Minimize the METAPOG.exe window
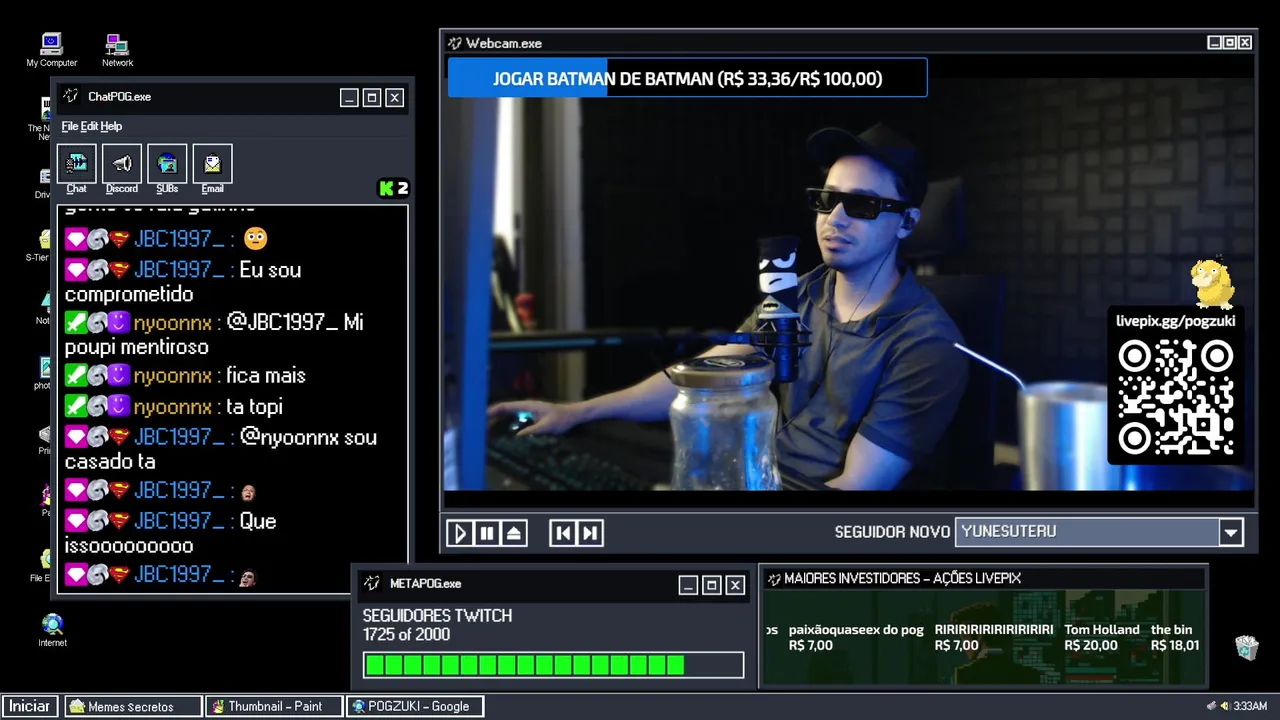This screenshot has width=1280, height=720. (688, 585)
